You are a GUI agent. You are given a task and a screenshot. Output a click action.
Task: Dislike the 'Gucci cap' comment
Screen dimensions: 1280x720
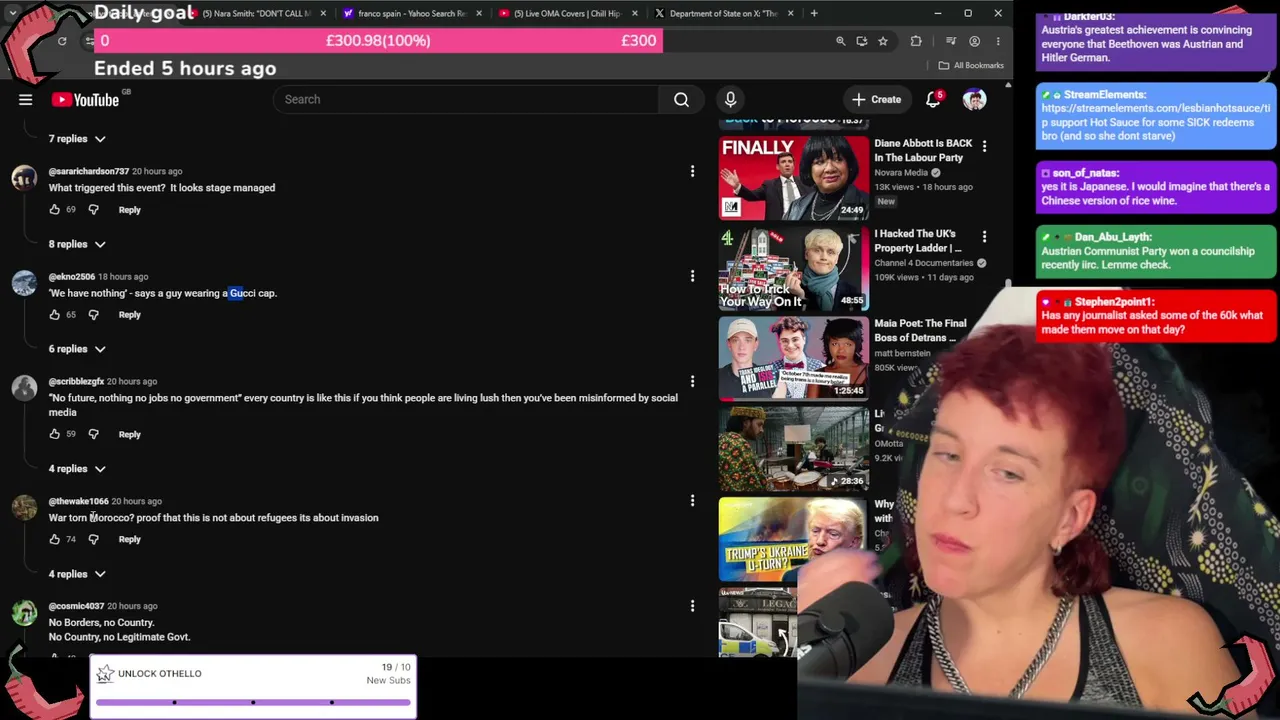coord(93,314)
